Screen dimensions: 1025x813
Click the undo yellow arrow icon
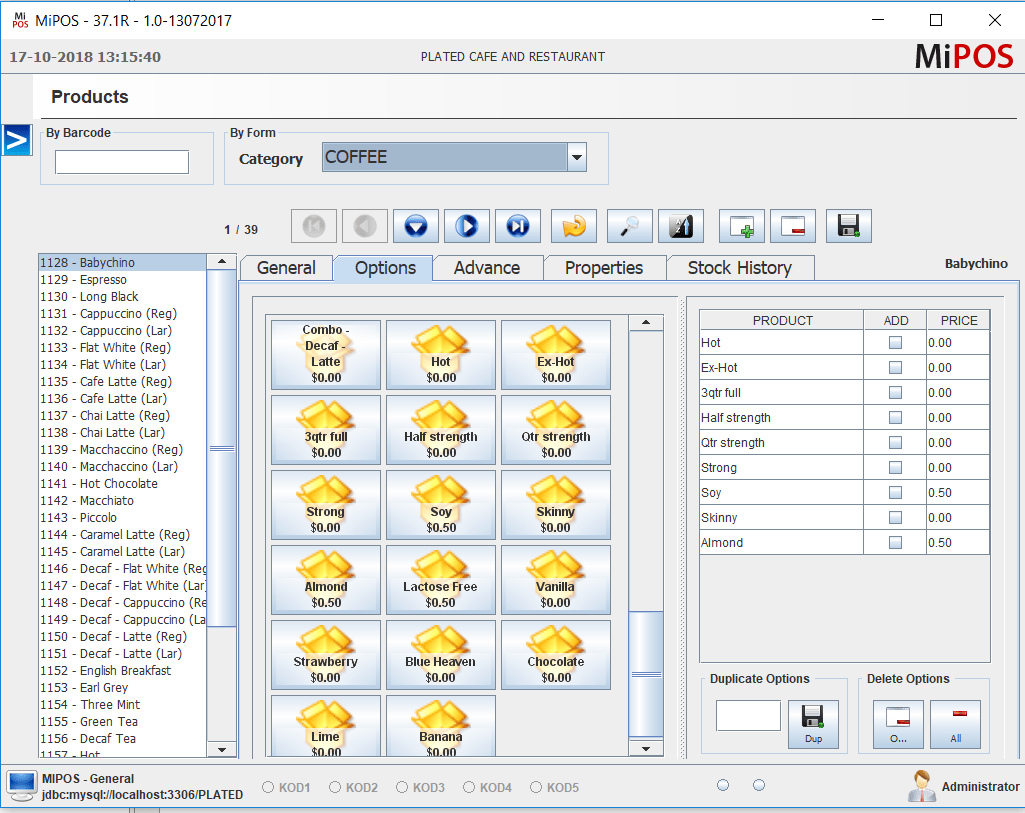[x=568, y=226]
